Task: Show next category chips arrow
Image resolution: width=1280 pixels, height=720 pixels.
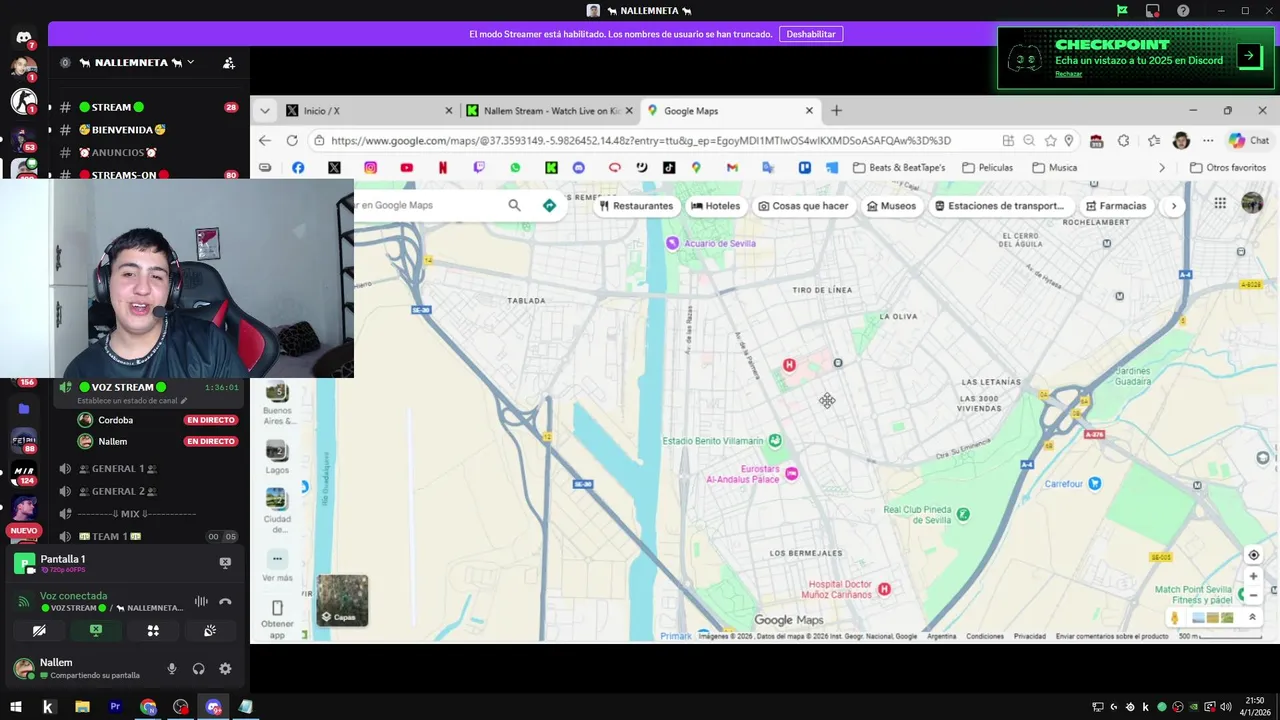Action: coord(1174,206)
